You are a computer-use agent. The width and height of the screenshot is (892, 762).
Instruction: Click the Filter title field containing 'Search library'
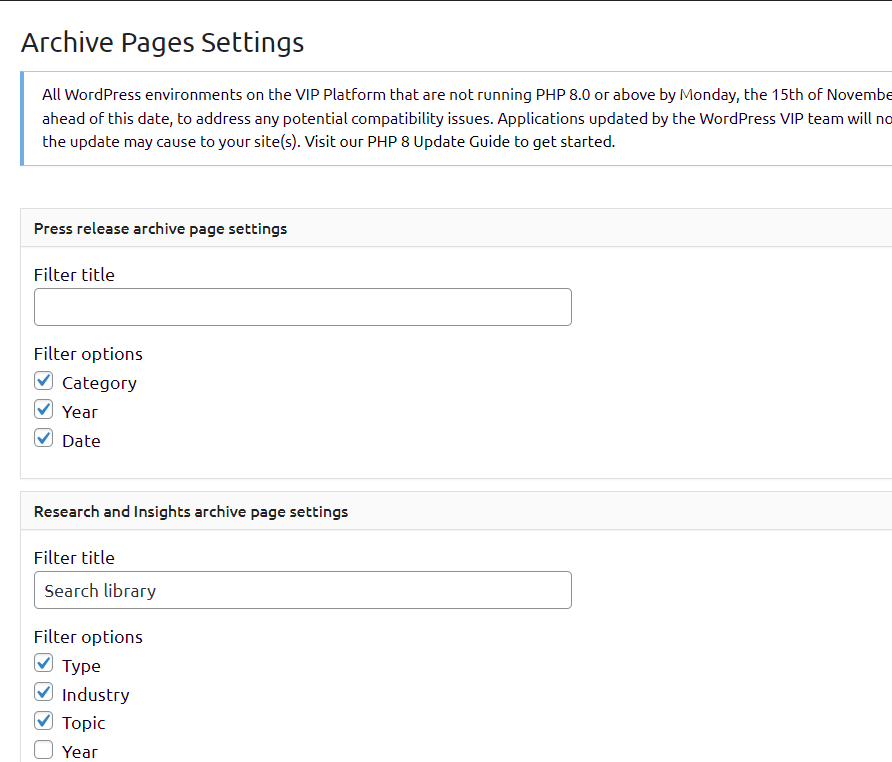(x=302, y=591)
